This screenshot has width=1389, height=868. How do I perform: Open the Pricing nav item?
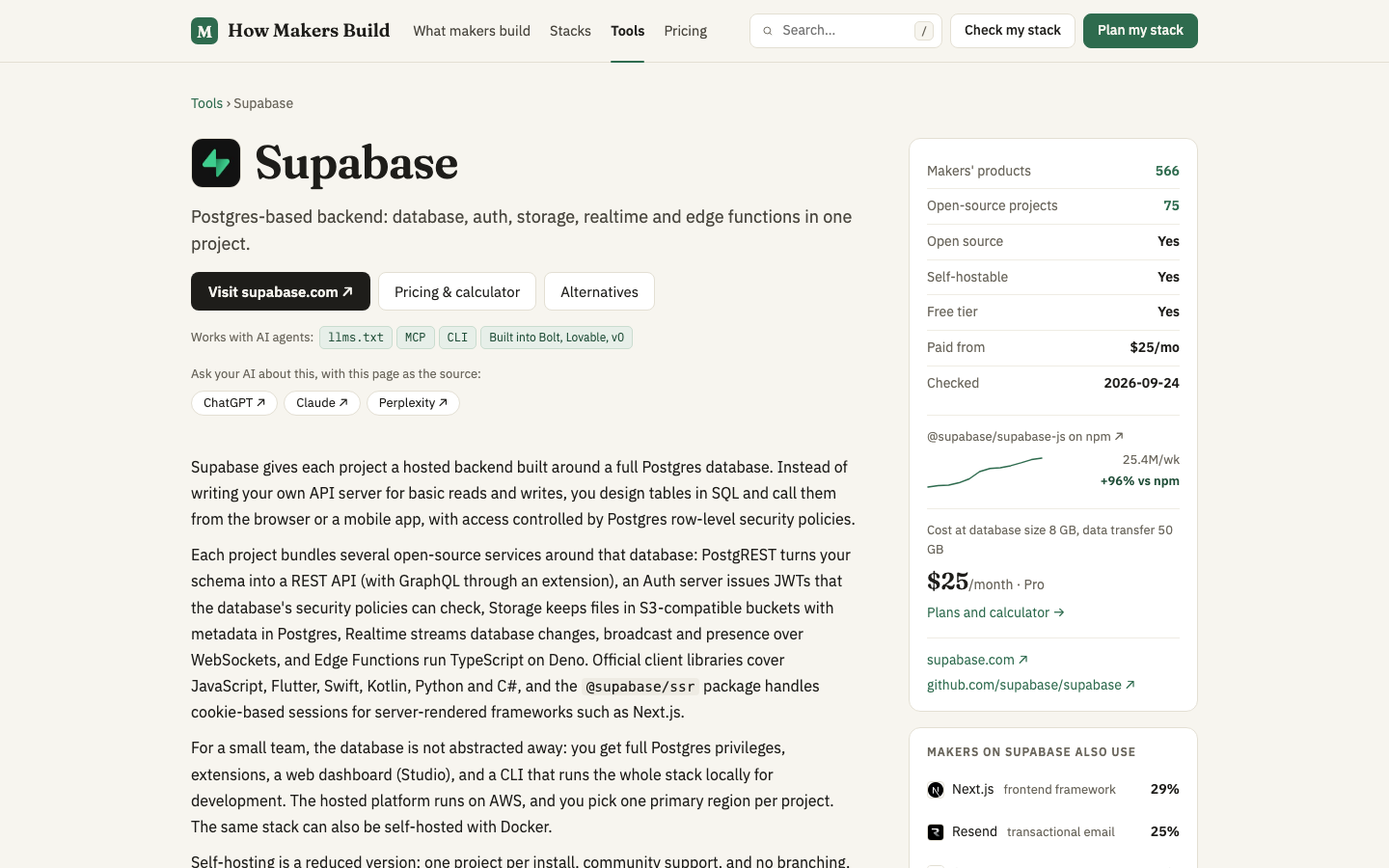(x=685, y=31)
